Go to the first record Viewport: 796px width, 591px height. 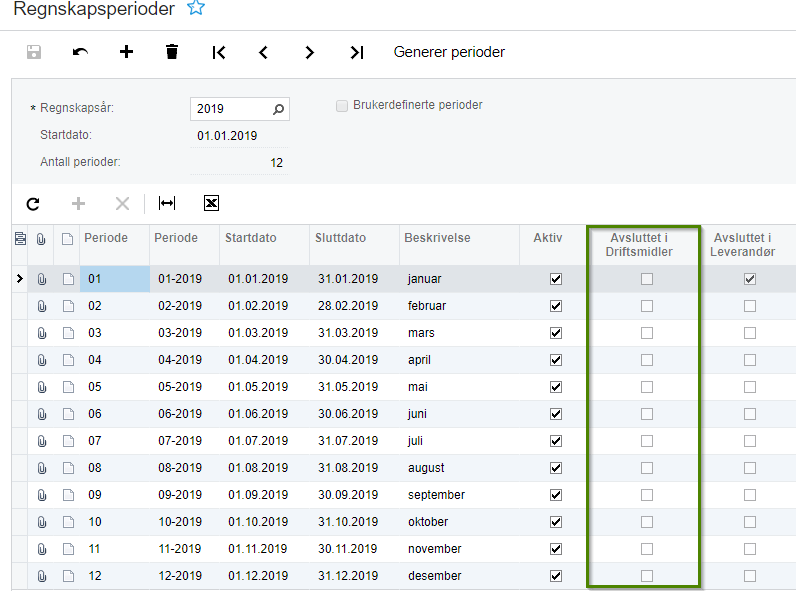219,52
